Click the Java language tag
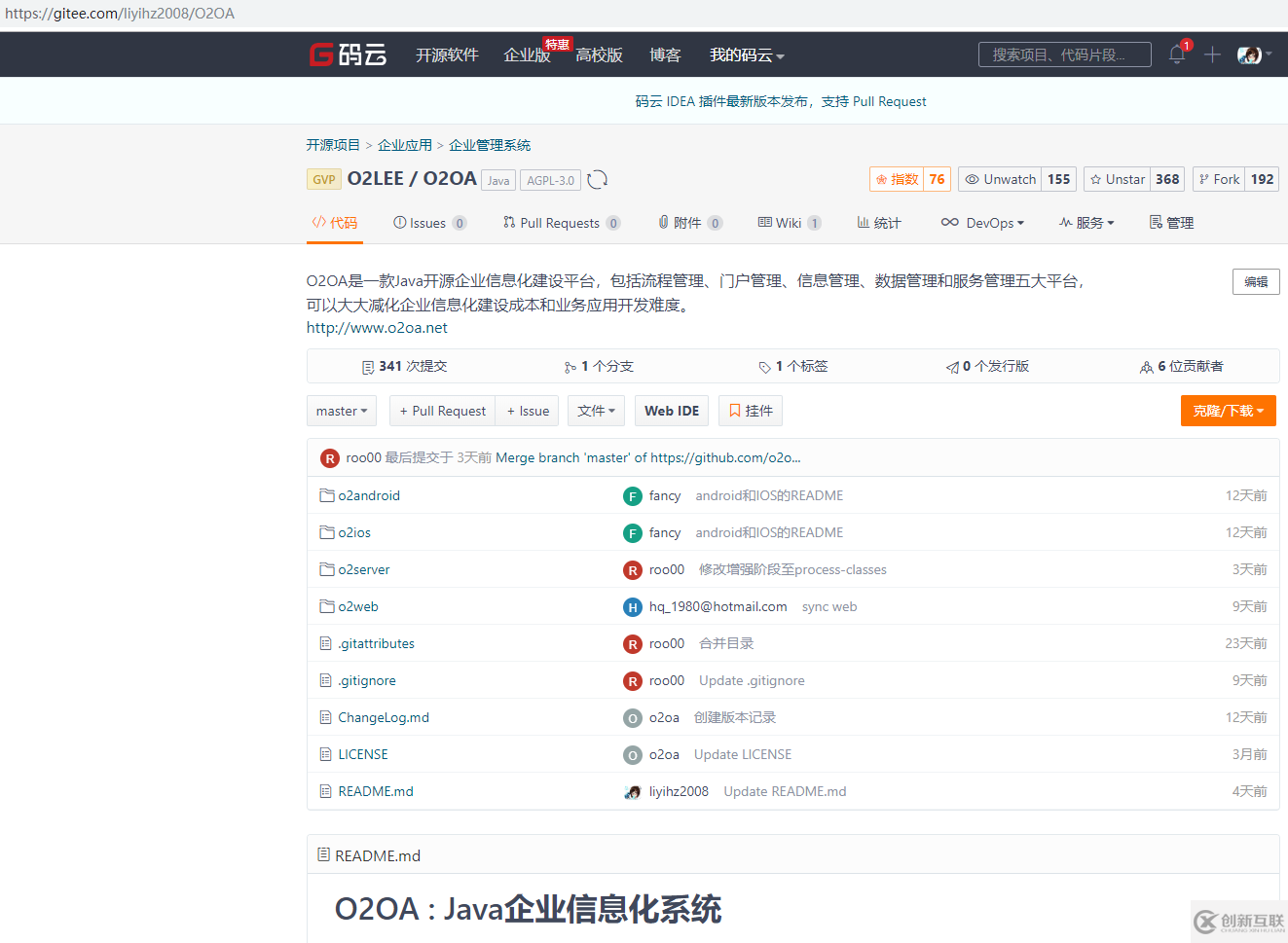Image resolution: width=1288 pixels, height=943 pixels. click(x=498, y=180)
